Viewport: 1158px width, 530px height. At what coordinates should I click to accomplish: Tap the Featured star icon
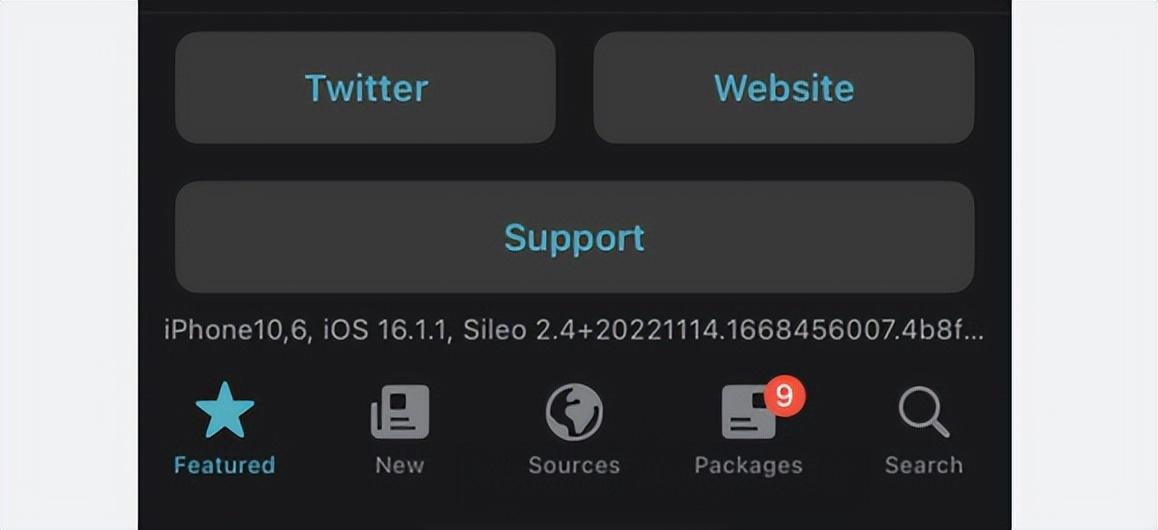[x=225, y=410]
